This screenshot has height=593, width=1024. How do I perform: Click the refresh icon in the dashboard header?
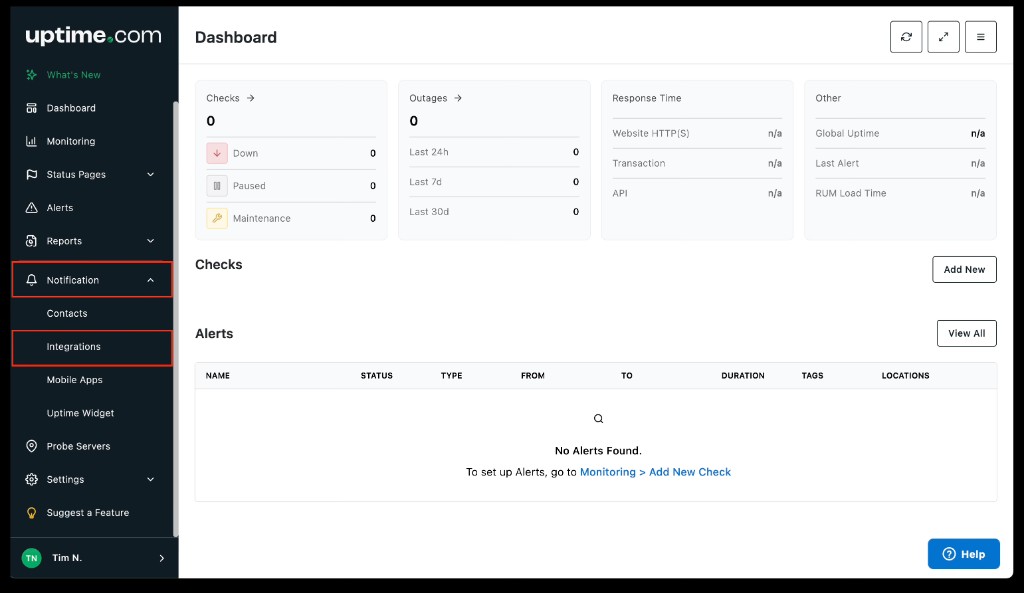coord(906,37)
